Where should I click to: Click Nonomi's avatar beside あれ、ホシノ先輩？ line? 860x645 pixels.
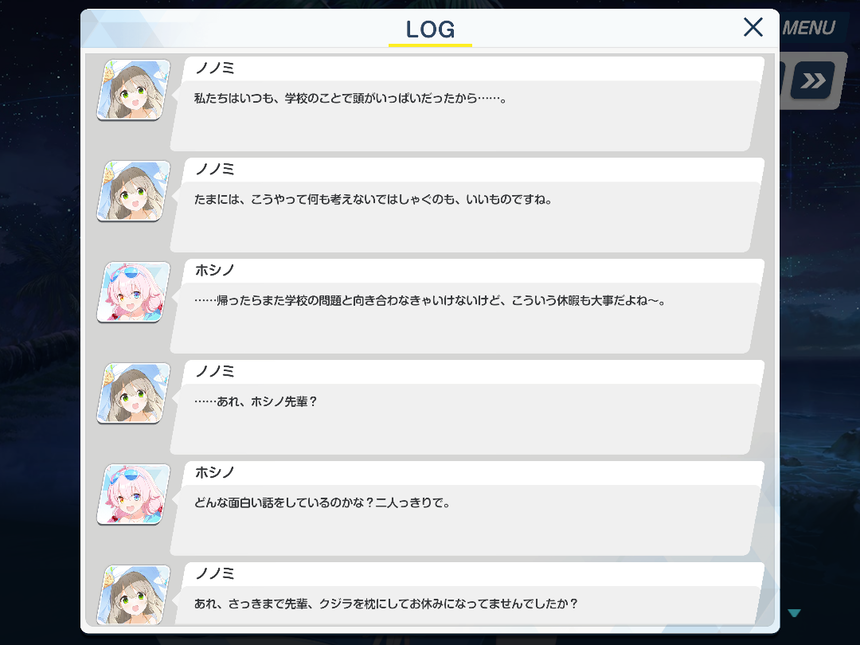(x=133, y=393)
